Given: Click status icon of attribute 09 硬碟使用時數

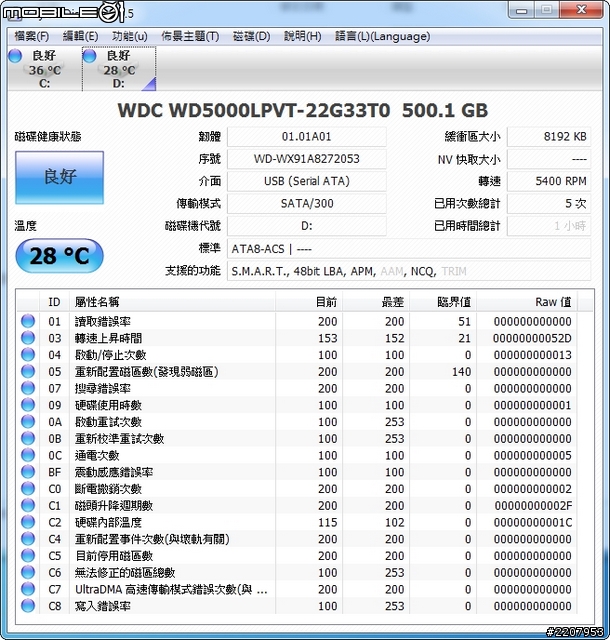Looking at the screenshot, I should click(28, 405).
